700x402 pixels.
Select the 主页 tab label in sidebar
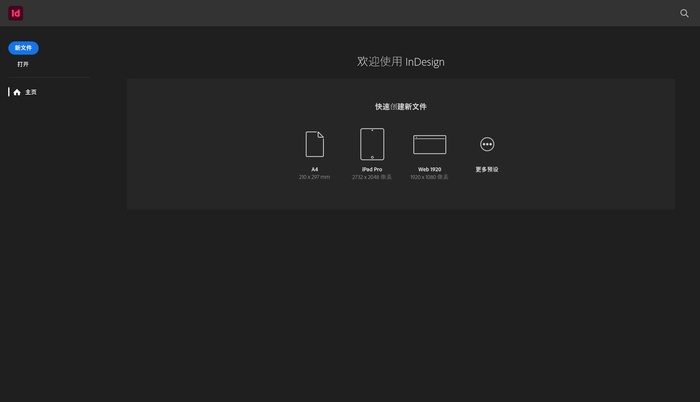(31, 92)
